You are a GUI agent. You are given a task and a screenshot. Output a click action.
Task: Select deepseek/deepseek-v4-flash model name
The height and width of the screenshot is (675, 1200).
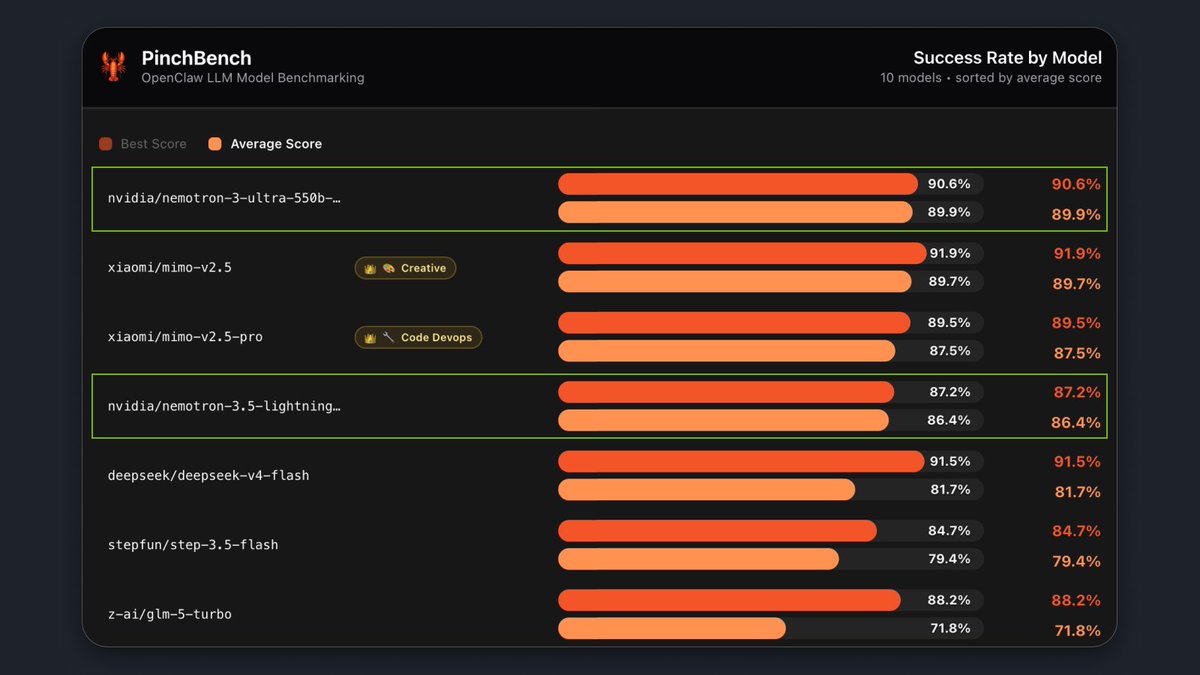coord(208,476)
